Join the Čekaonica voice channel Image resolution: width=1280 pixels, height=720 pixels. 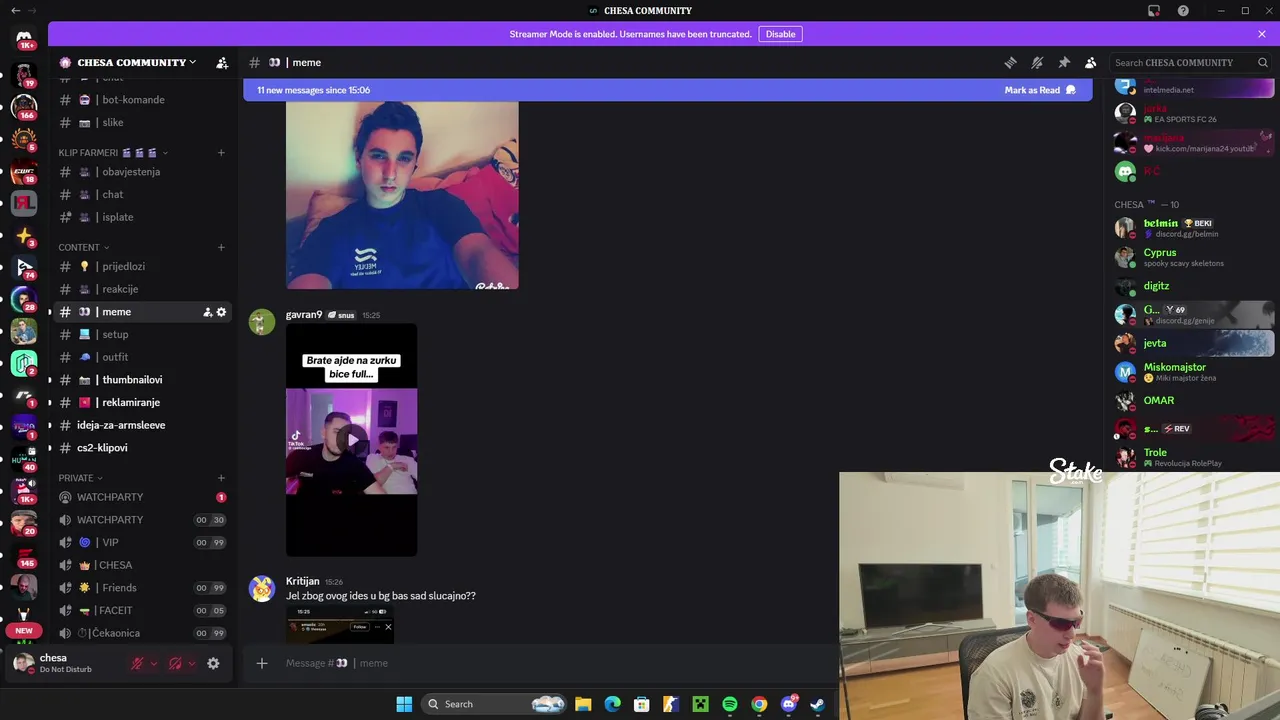[140, 633]
